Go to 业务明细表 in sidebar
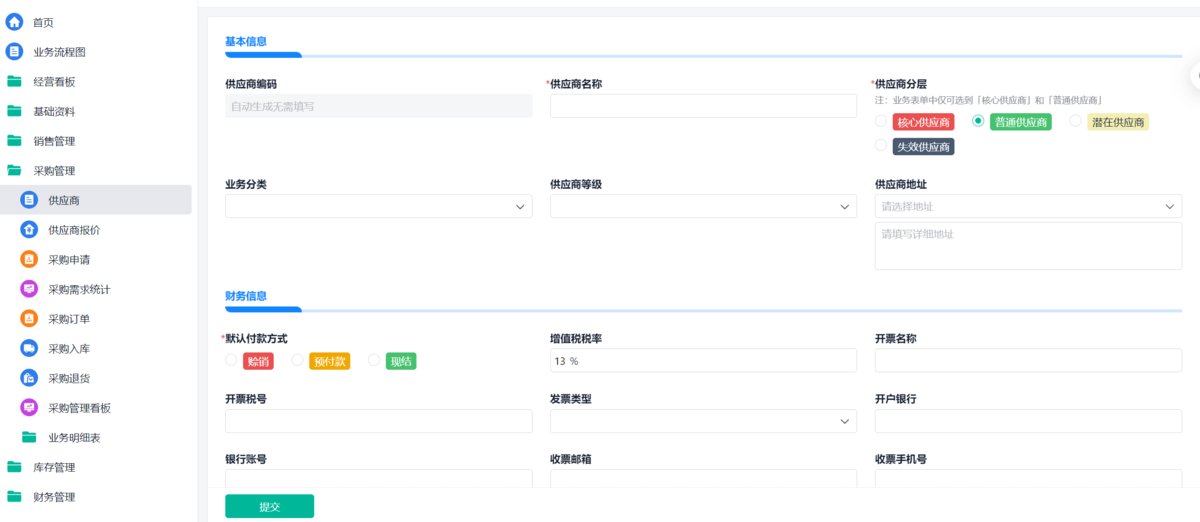The height and width of the screenshot is (522, 1200). point(74,438)
